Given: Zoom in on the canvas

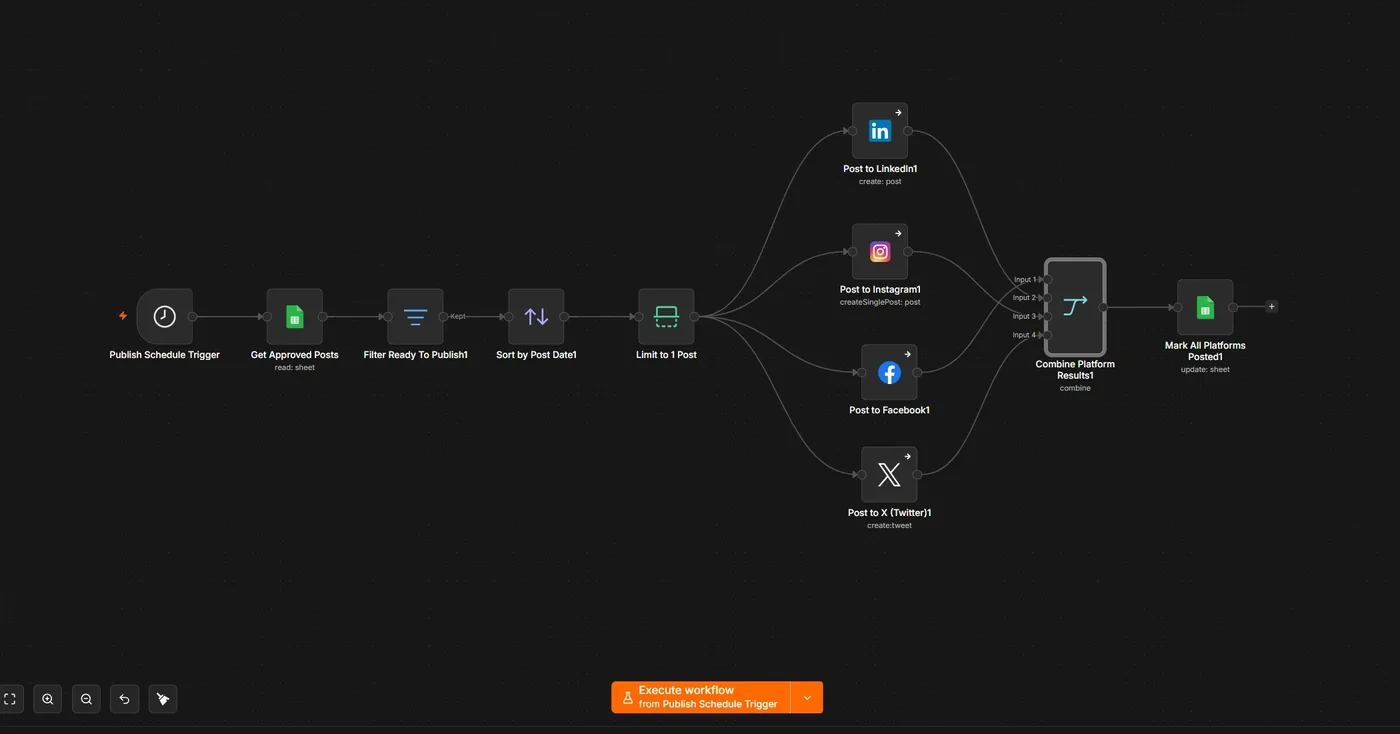Looking at the screenshot, I should [x=48, y=699].
